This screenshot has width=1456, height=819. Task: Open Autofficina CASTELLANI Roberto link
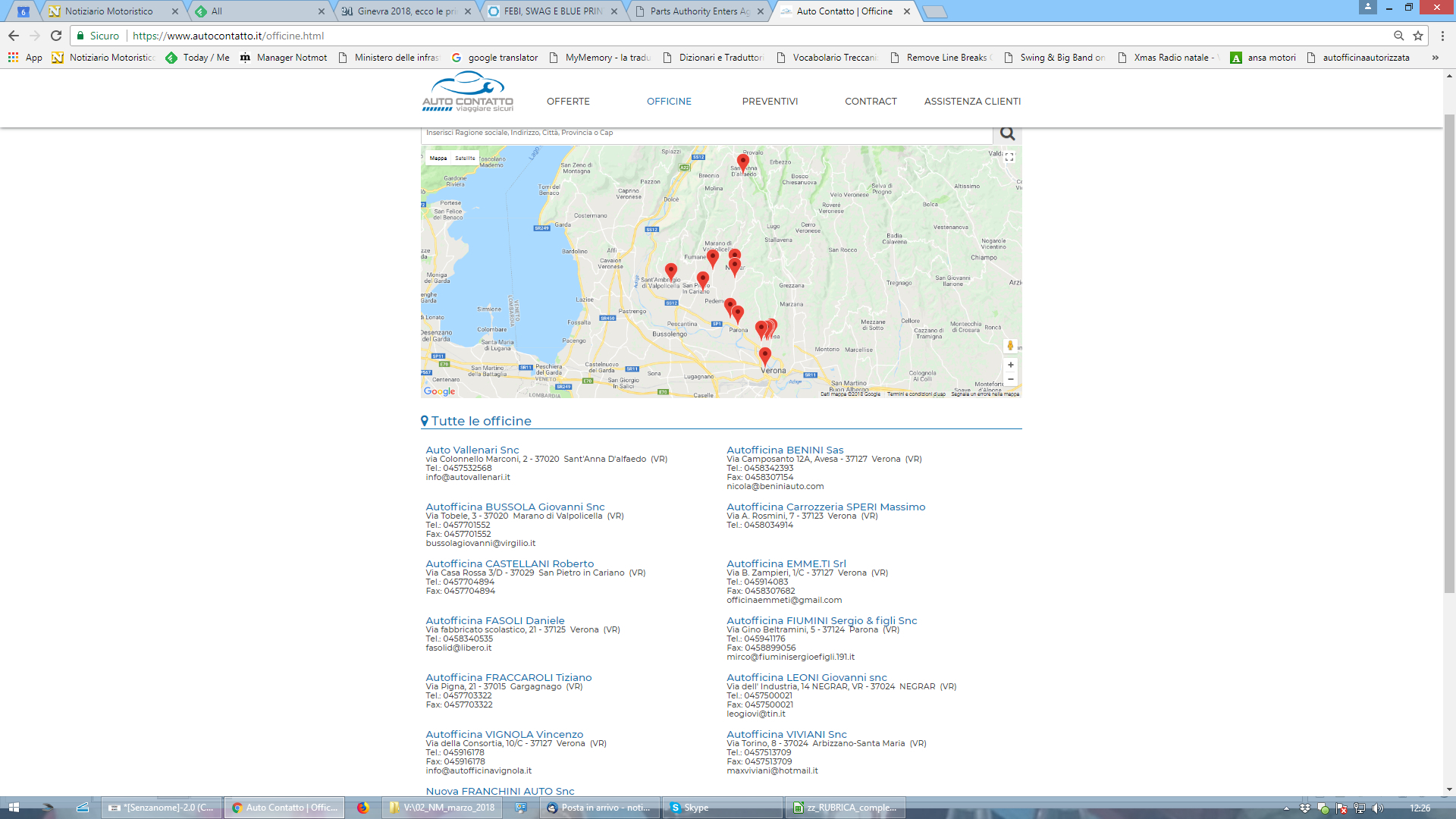click(510, 564)
